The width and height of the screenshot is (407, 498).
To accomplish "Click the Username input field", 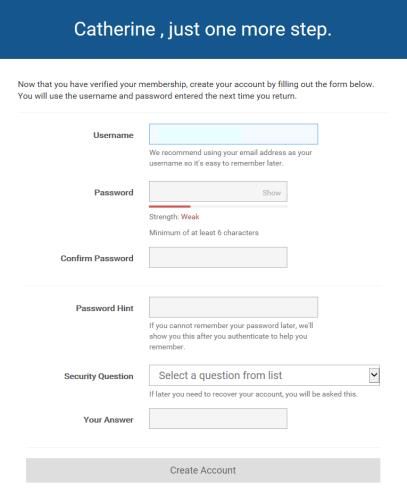I will pos(233,134).
